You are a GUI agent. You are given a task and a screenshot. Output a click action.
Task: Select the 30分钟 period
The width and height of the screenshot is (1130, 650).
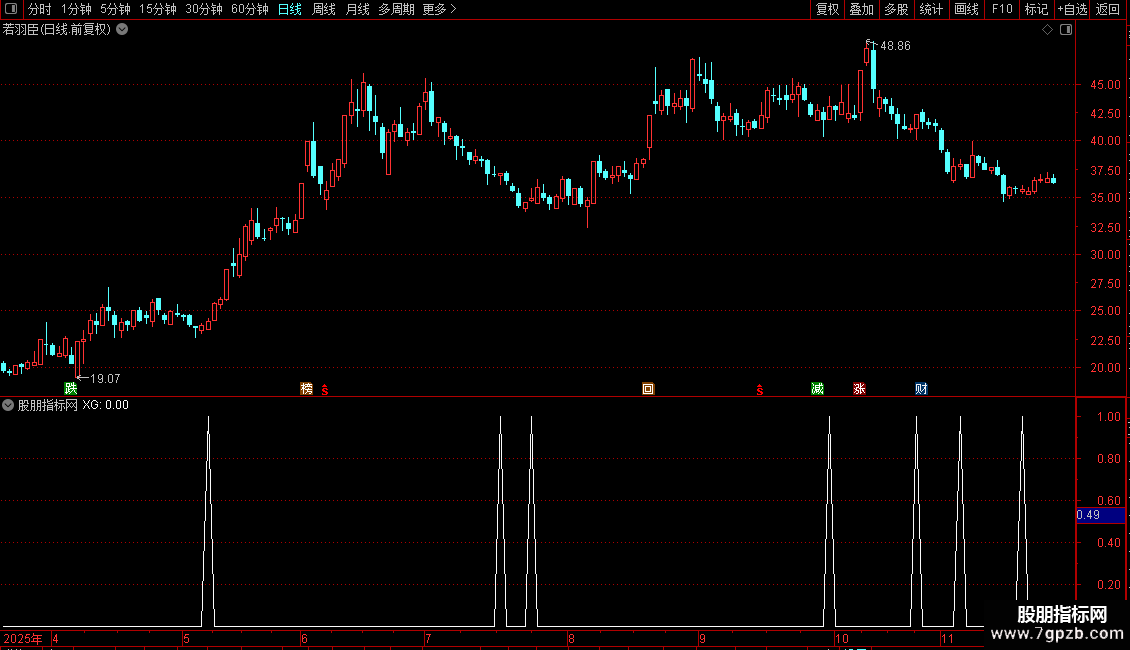204,9
